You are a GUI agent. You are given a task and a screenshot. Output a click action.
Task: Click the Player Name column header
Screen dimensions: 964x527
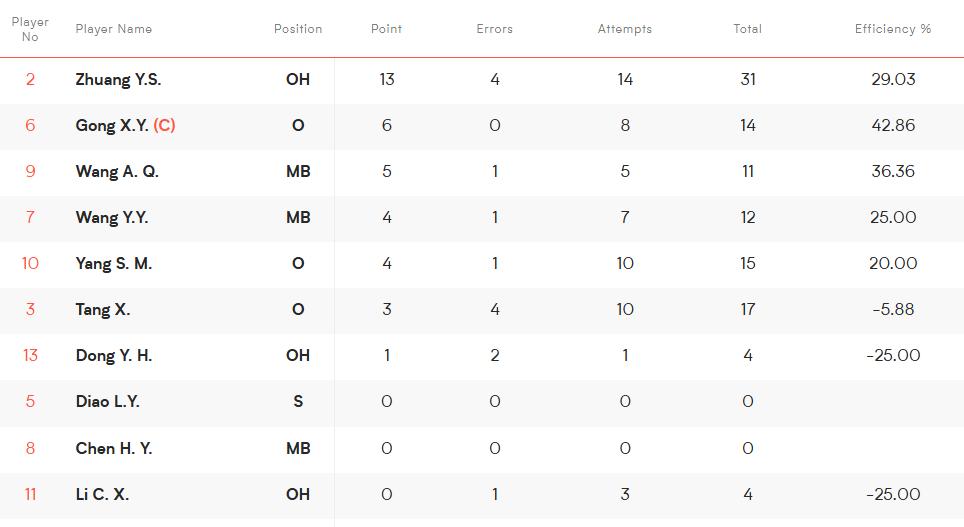pyautogui.click(x=114, y=29)
